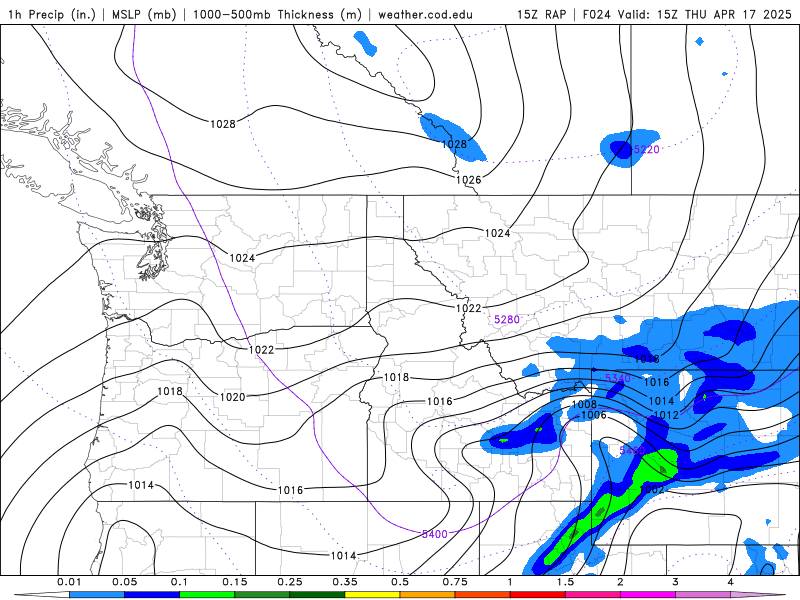Viewport: 800px width, 600px height.
Task: Click the legend value 2
Action: [620, 582]
